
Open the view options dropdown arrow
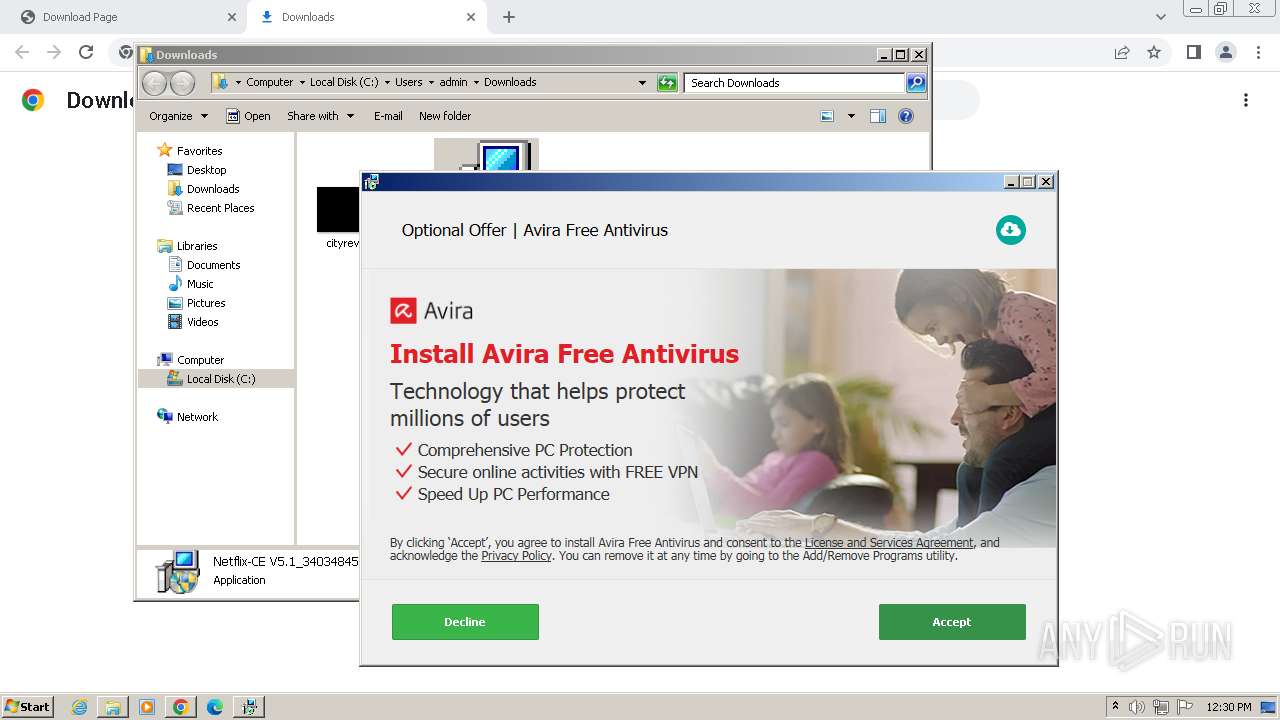tap(851, 116)
